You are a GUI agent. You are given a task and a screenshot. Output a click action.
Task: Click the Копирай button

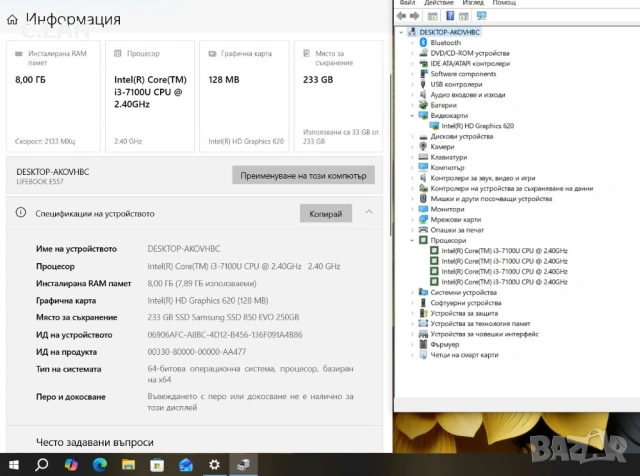coord(326,214)
